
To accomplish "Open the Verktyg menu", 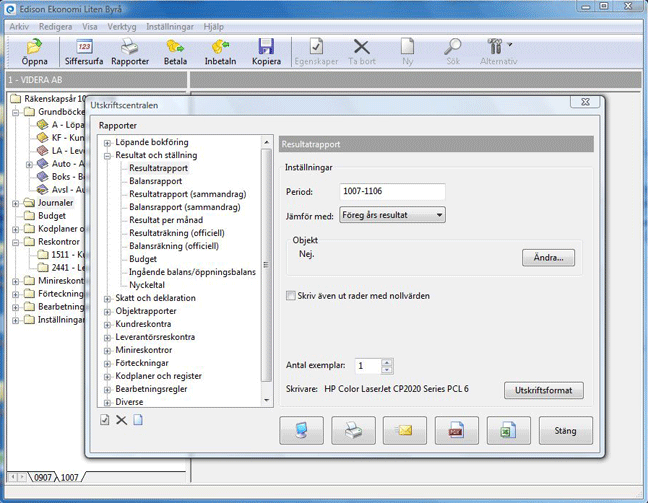I will pyautogui.click(x=122, y=27).
